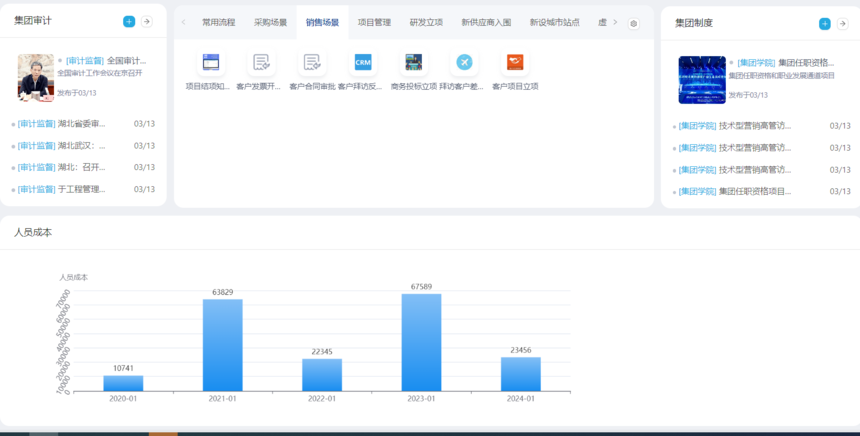860x436 pixels.
Task: Expand 集团制度 with the arrow button
Action: pos(842,23)
